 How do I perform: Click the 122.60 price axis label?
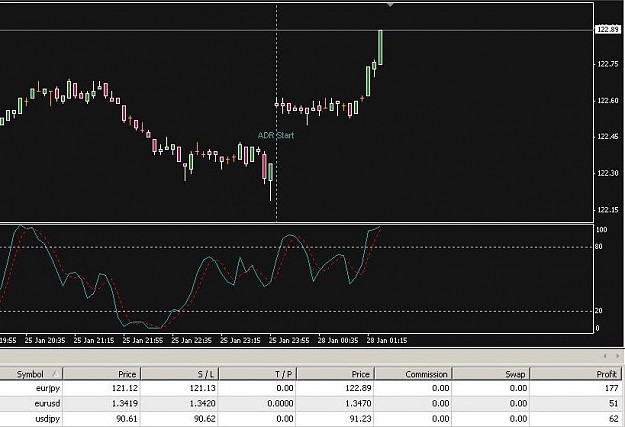608,101
